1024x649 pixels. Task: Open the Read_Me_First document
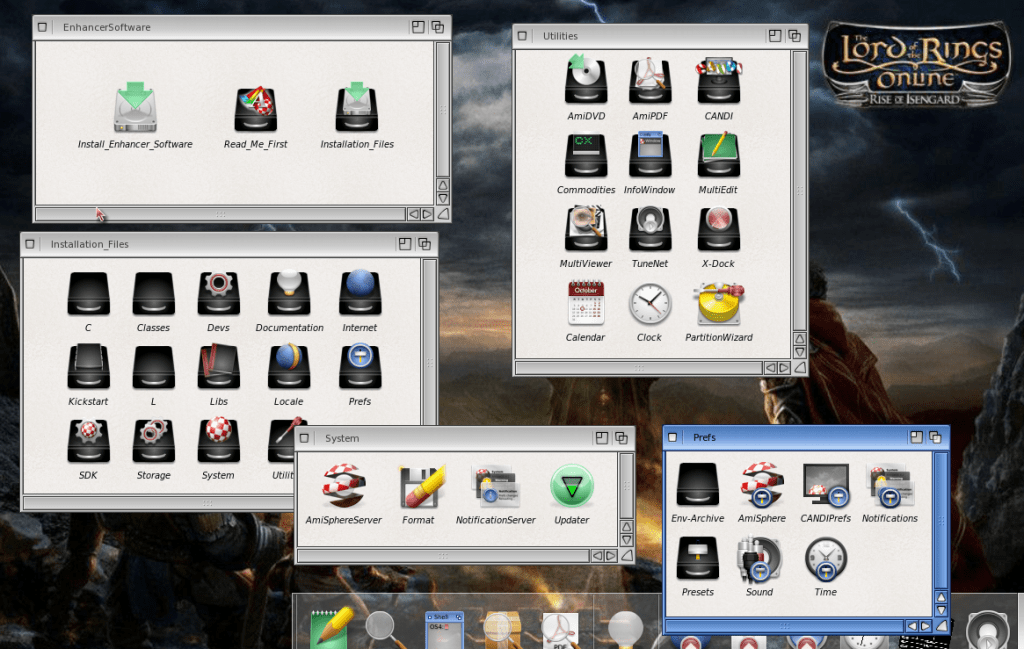pos(255,108)
